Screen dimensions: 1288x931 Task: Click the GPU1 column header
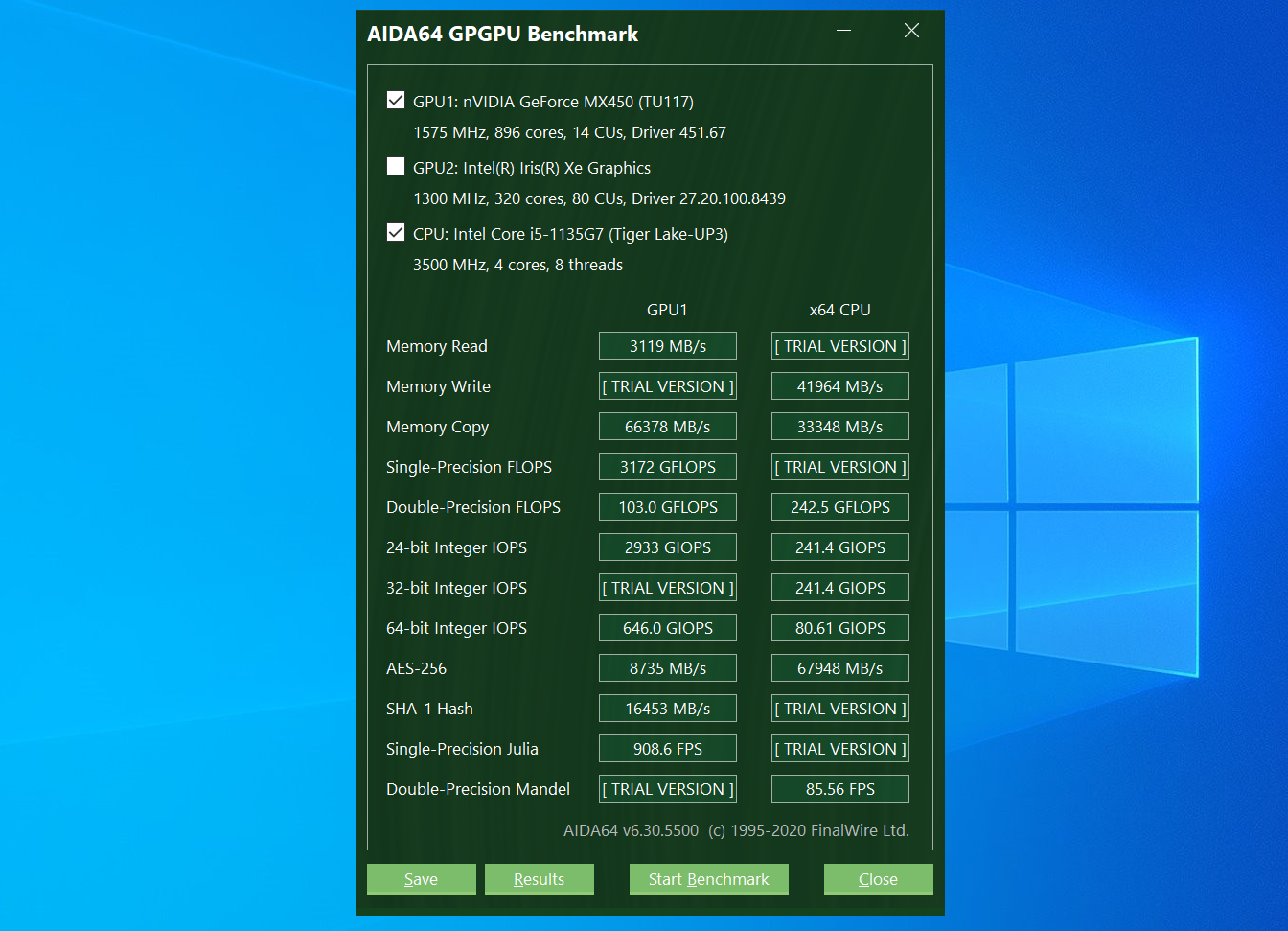pos(667,310)
